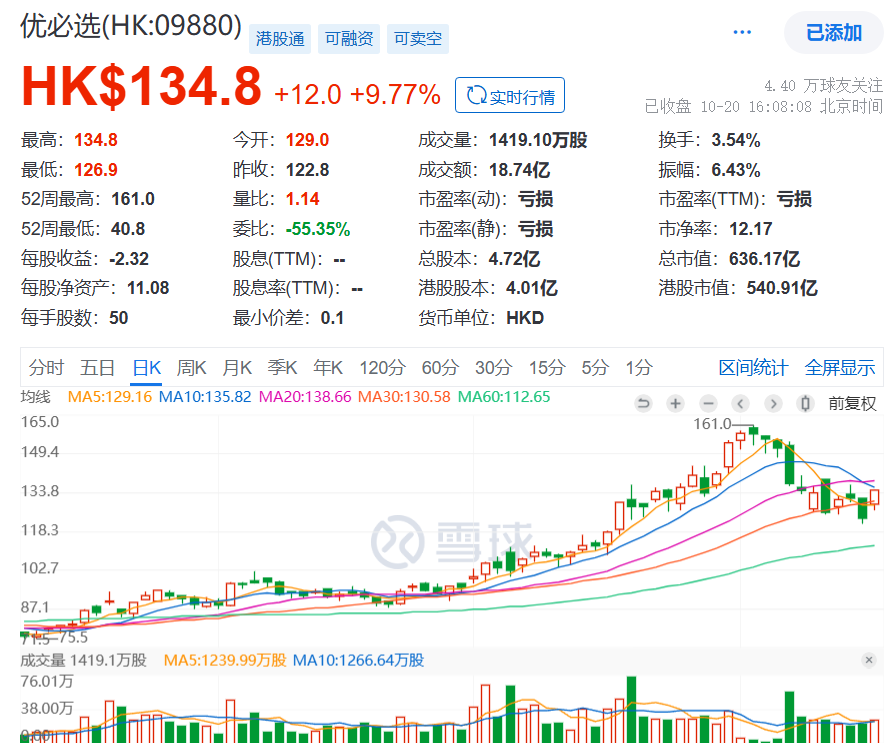Screen dimensions: 893x743
Task: Open the 120分 minute chart tab
Action: tap(382, 368)
